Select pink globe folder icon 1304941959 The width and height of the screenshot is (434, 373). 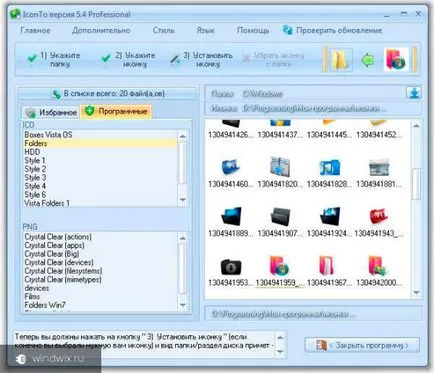(x=280, y=271)
